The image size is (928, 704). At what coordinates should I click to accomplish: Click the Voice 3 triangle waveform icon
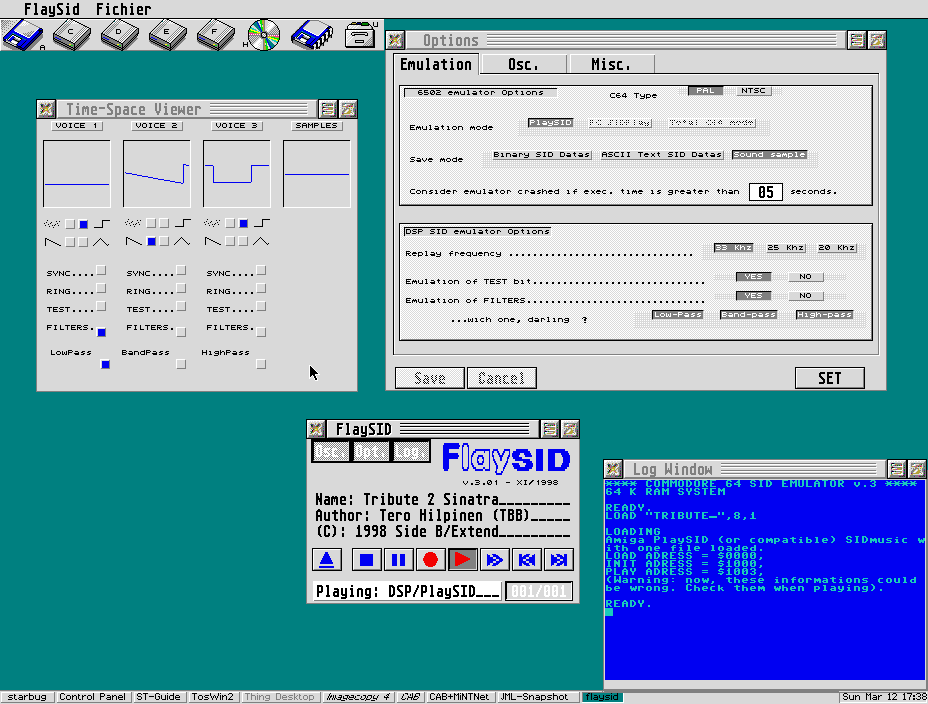(x=261, y=241)
